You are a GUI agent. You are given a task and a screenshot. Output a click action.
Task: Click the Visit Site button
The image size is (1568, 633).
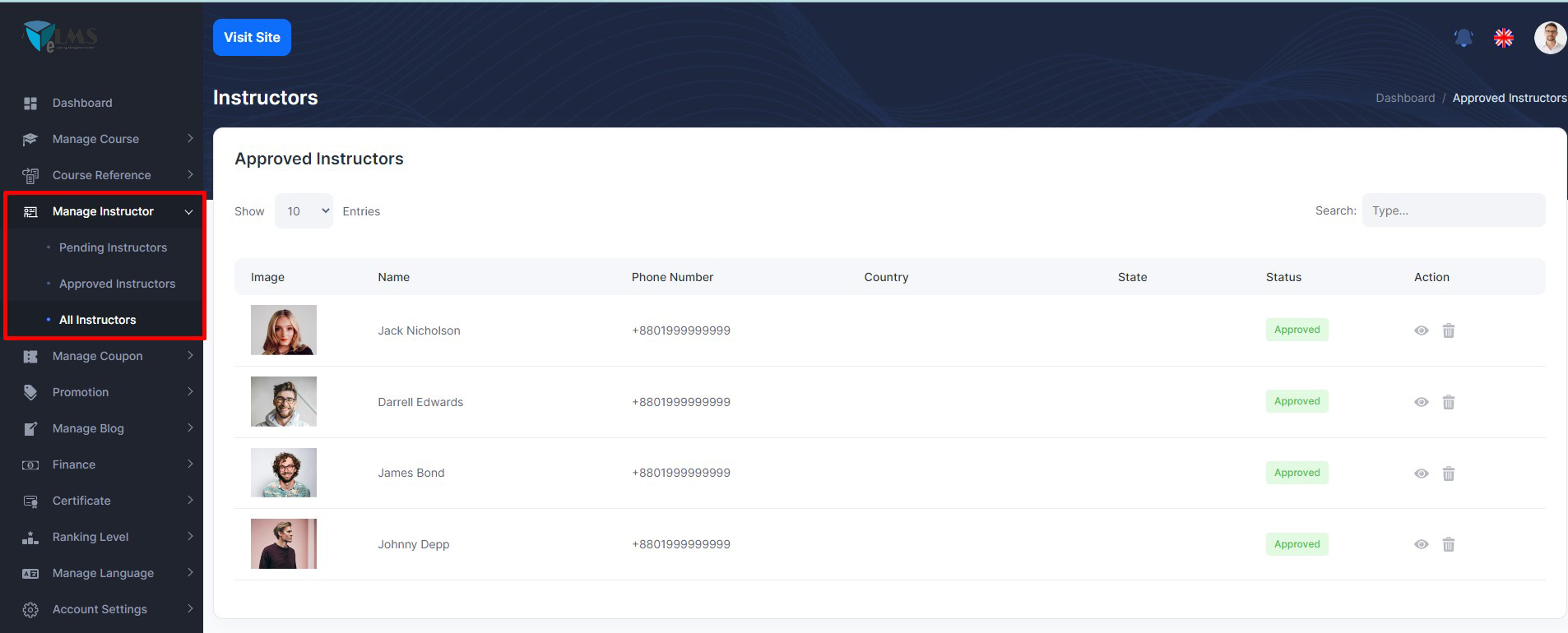252,38
